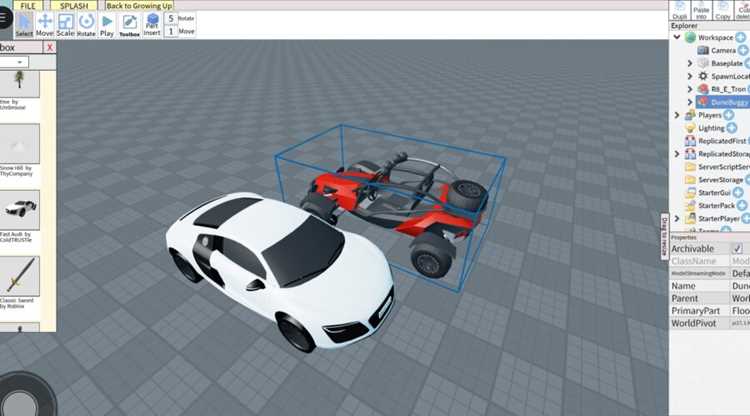The height and width of the screenshot is (416, 750).
Task: Select Workspace in the Explorer
Action: click(715, 37)
